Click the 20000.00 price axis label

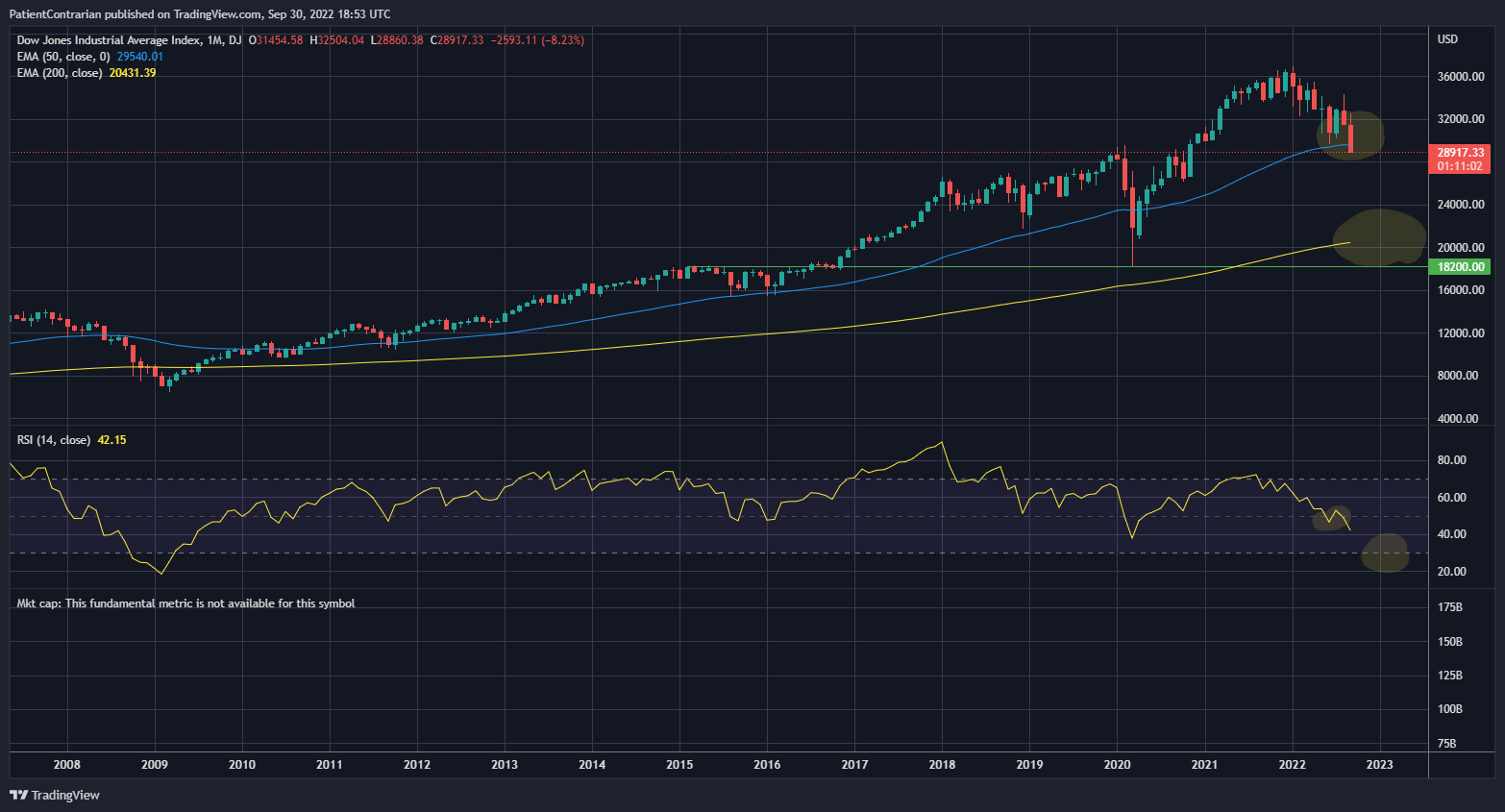tap(1461, 248)
